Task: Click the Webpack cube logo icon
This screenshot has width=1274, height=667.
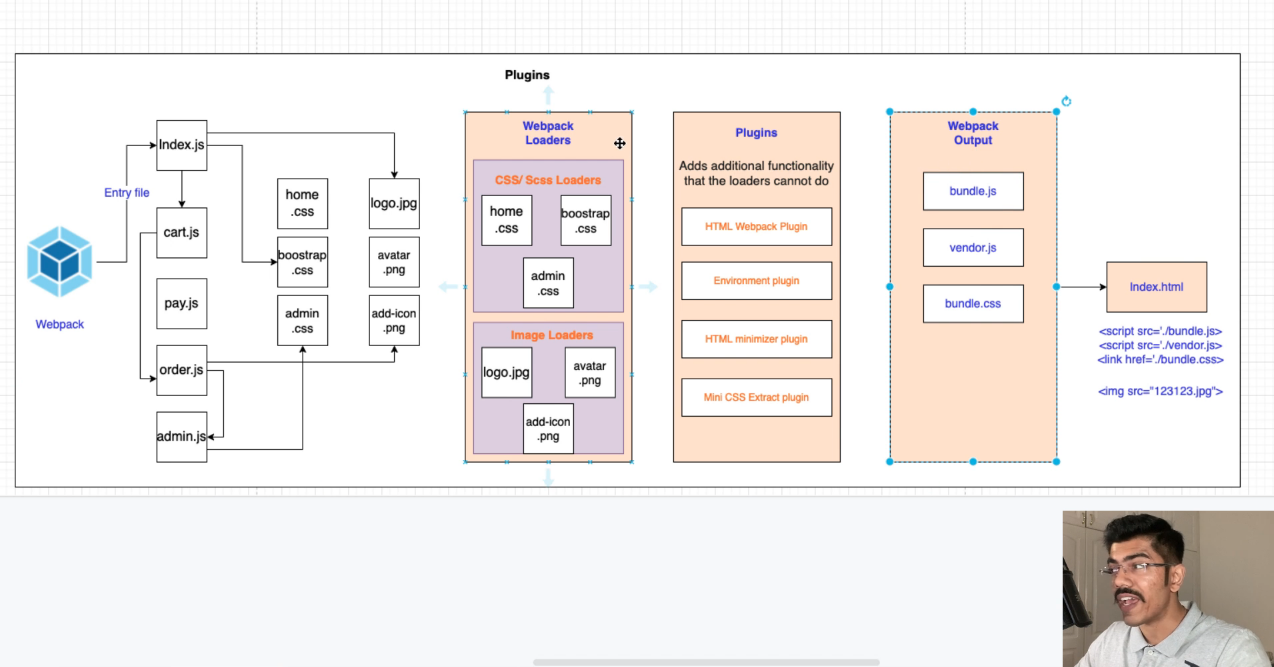Action: (60, 262)
